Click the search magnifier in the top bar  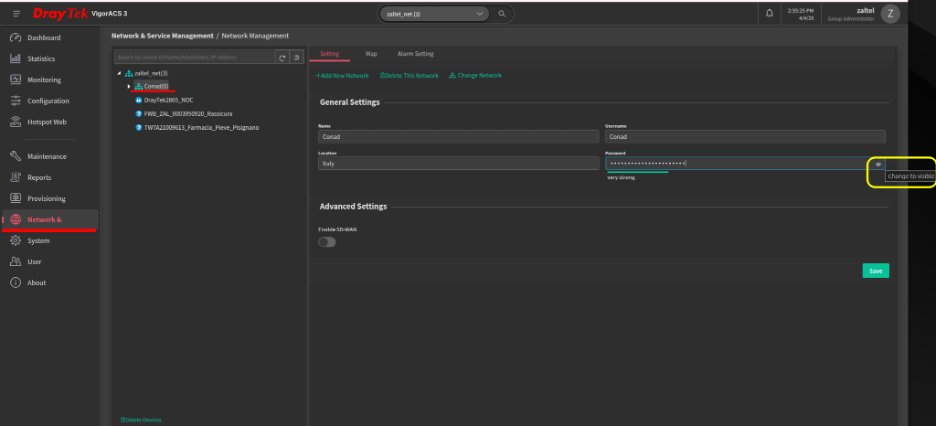(502, 13)
